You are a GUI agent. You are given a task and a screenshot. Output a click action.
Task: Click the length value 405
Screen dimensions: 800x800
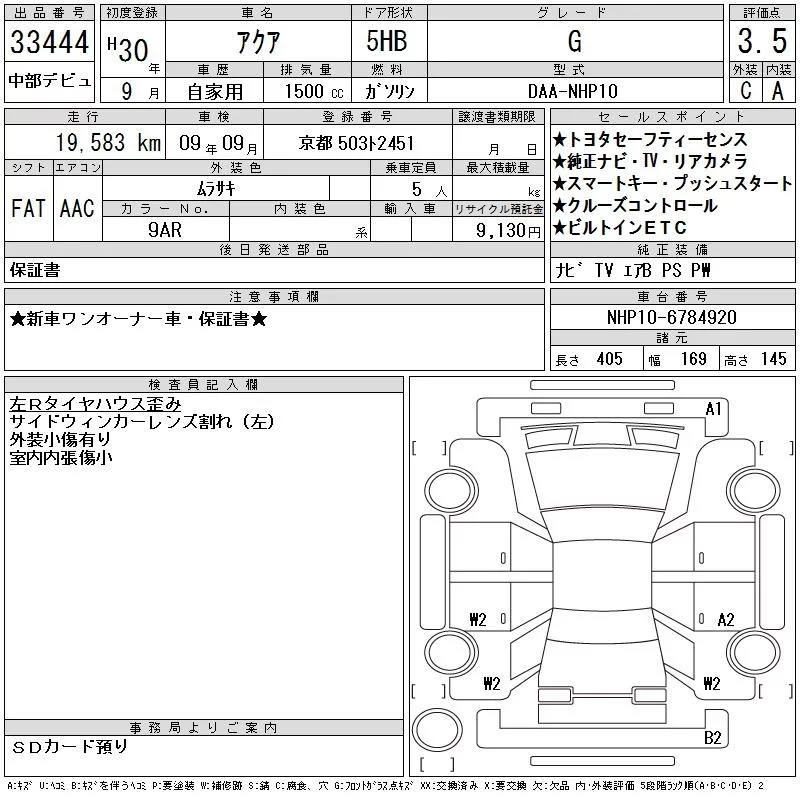[x=609, y=359]
